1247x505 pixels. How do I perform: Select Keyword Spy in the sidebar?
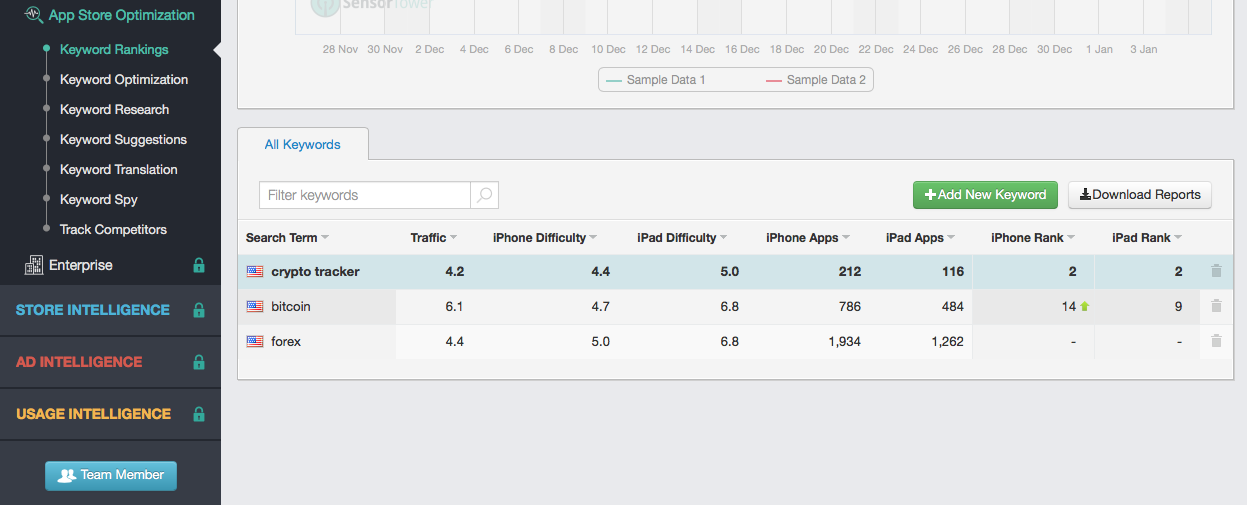99,199
